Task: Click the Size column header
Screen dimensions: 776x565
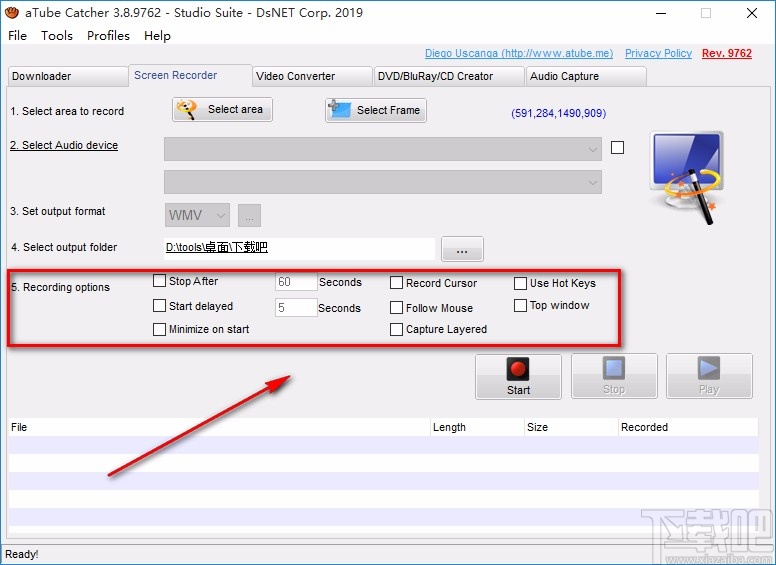Action: click(x=571, y=427)
